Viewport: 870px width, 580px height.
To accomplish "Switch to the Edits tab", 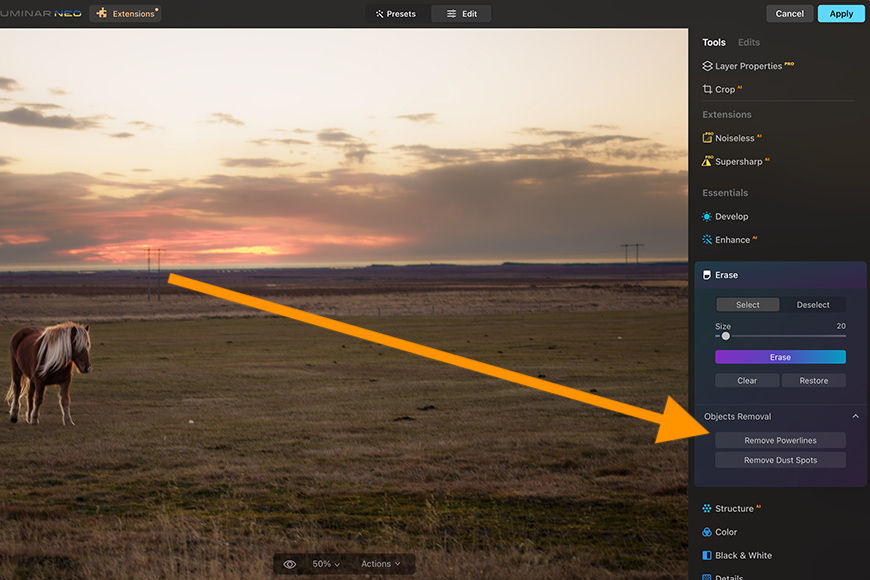I will pos(748,42).
